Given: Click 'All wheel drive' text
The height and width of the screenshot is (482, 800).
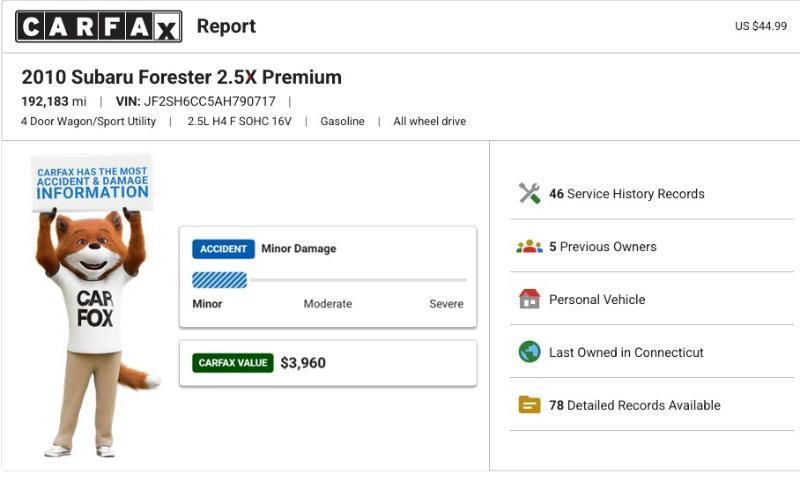Looking at the screenshot, I should click(x=430, y=121).
